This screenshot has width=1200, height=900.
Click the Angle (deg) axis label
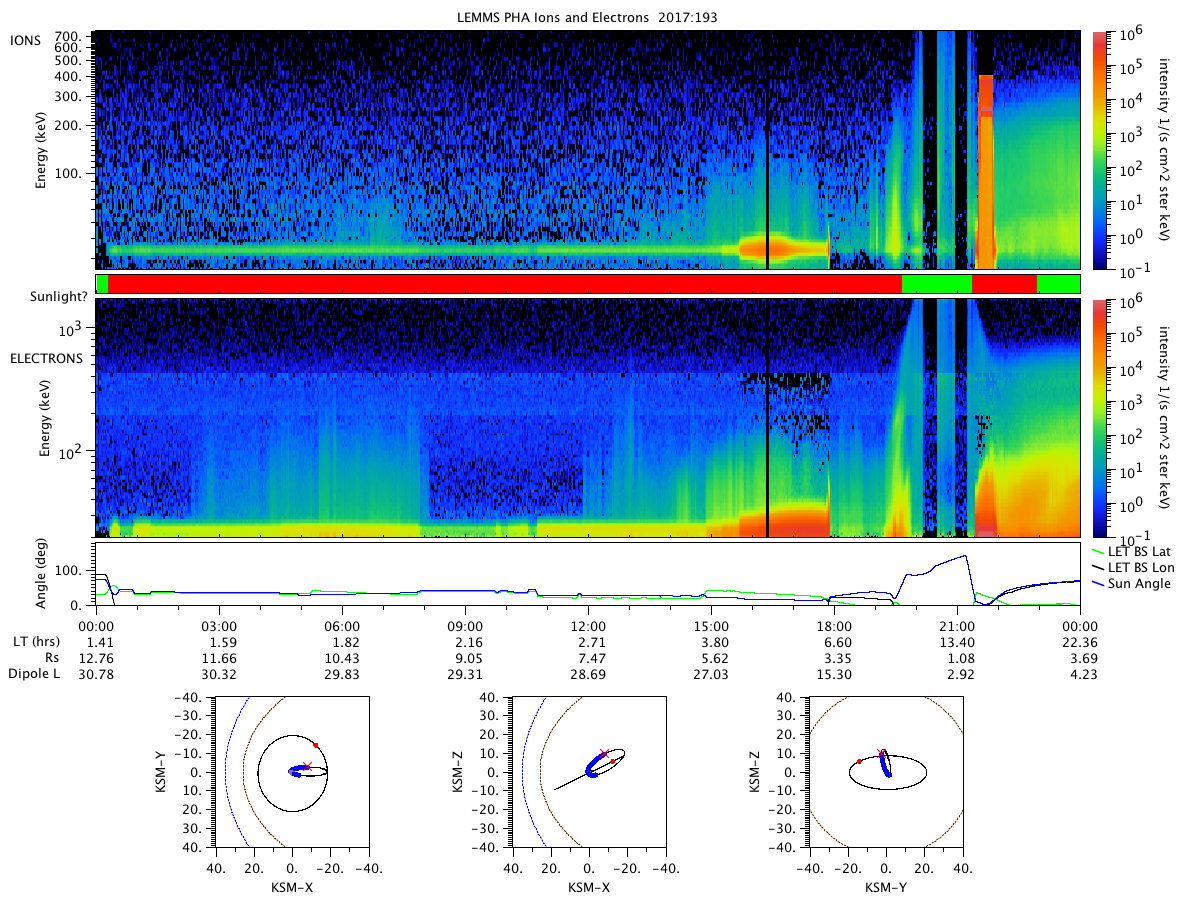click(43, 574)
